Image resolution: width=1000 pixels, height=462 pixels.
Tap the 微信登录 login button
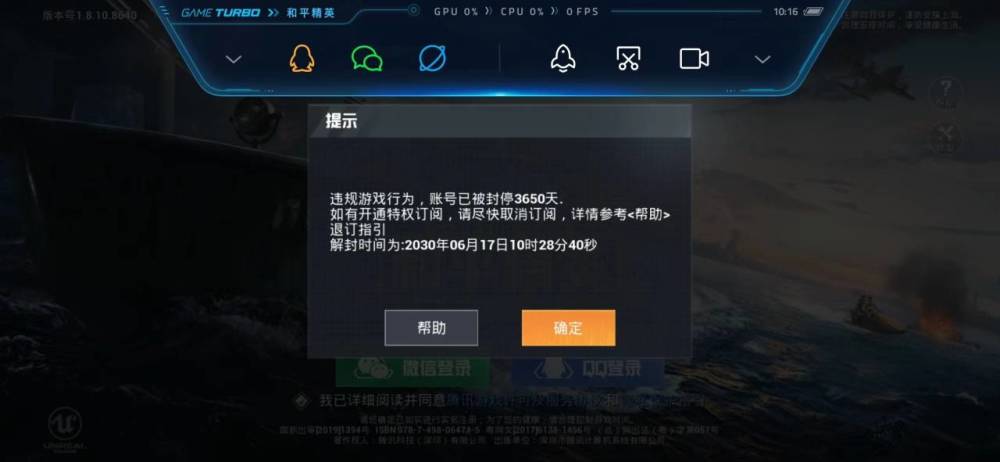(x=412, y=368)
